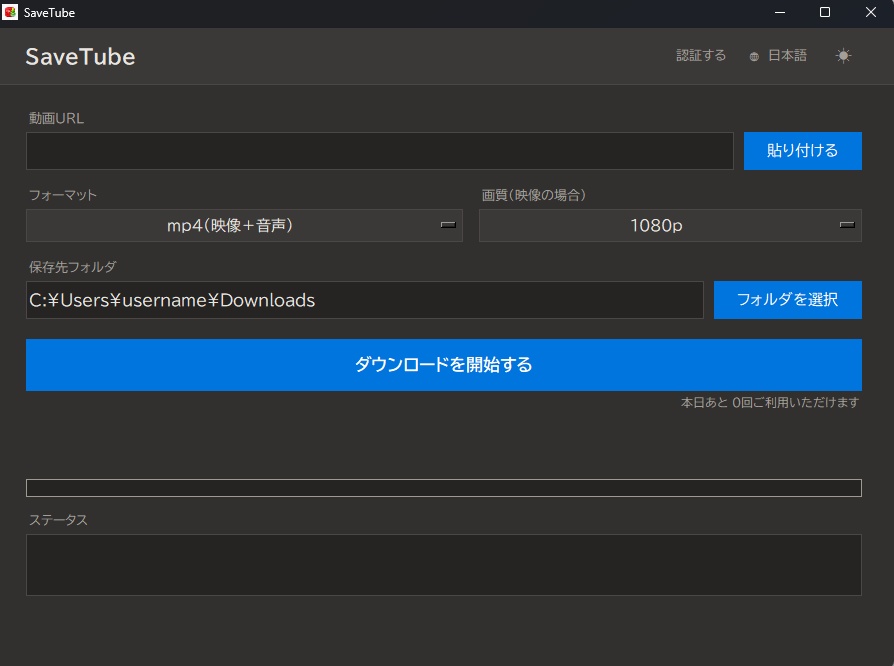Open the format dropdown's arrow icon
Image resolution: width=894 pixels, height=666 pixels.
449,226
